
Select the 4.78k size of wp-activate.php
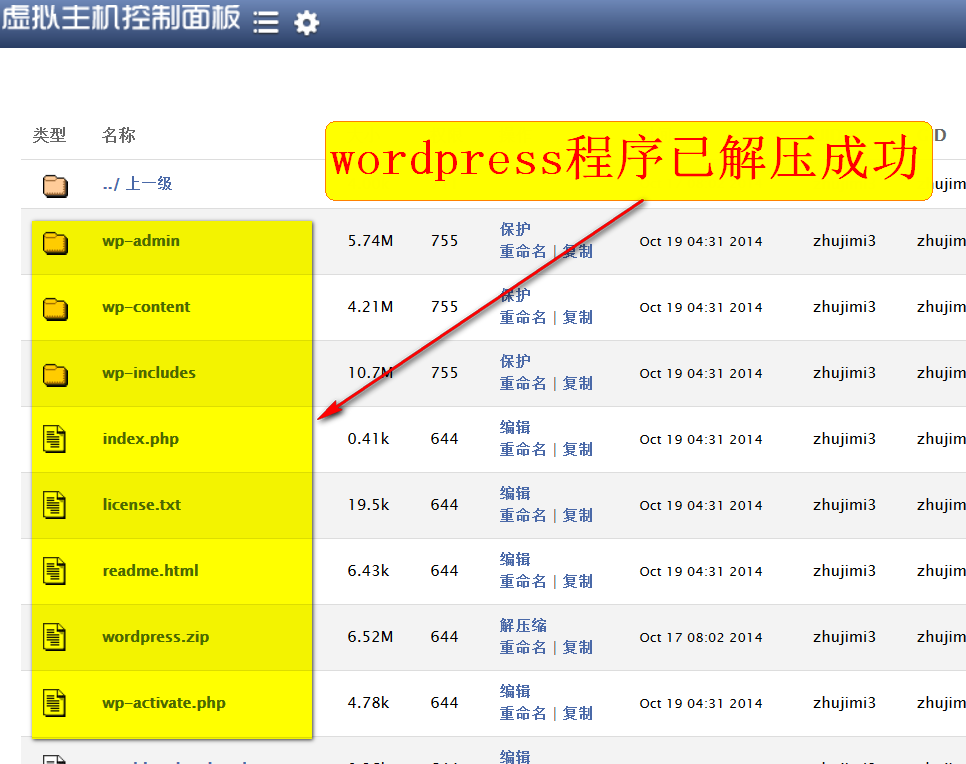point(368,702)
